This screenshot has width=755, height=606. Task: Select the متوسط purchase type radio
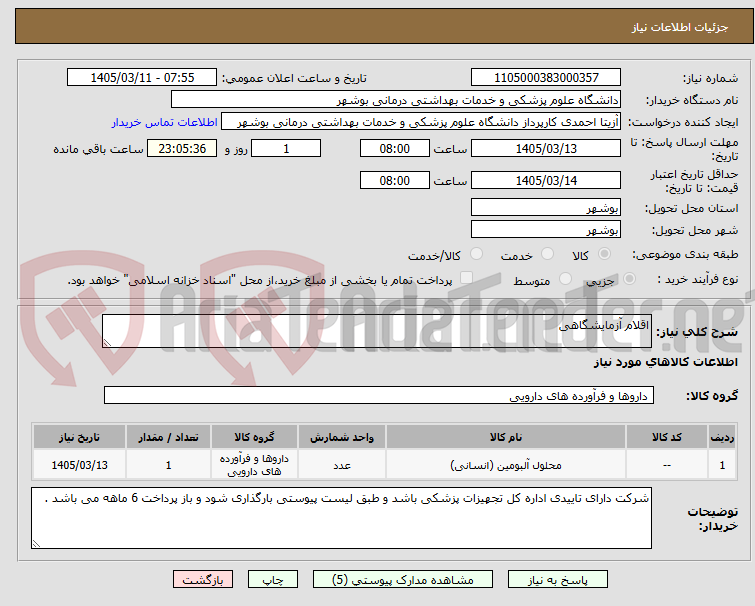click(565, 279)
